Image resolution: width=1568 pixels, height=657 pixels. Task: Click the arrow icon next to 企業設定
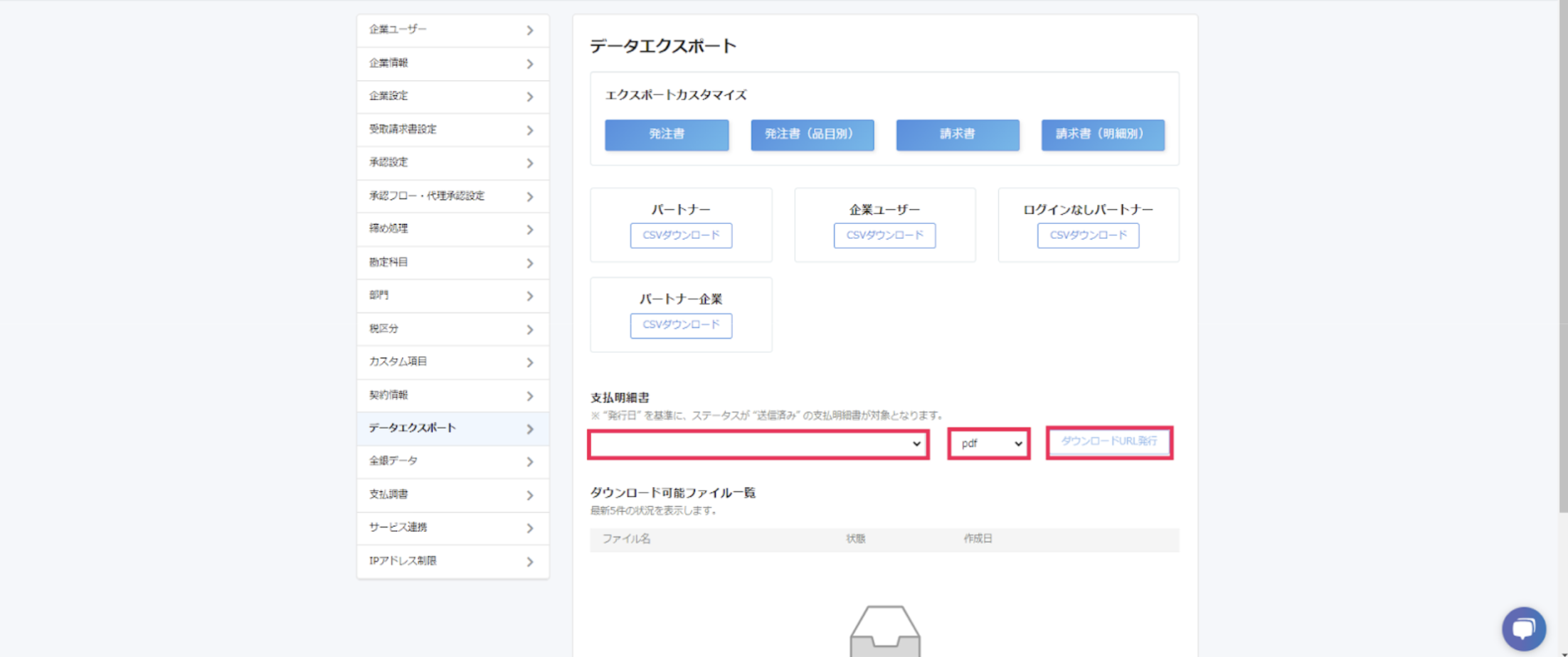pyautogui.click(x=530, y=97)
